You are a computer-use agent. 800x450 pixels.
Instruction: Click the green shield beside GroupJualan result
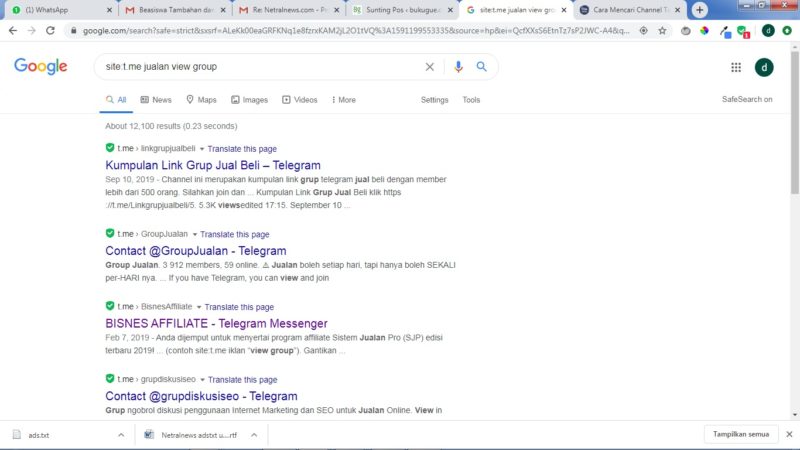[x=110, y=233]
